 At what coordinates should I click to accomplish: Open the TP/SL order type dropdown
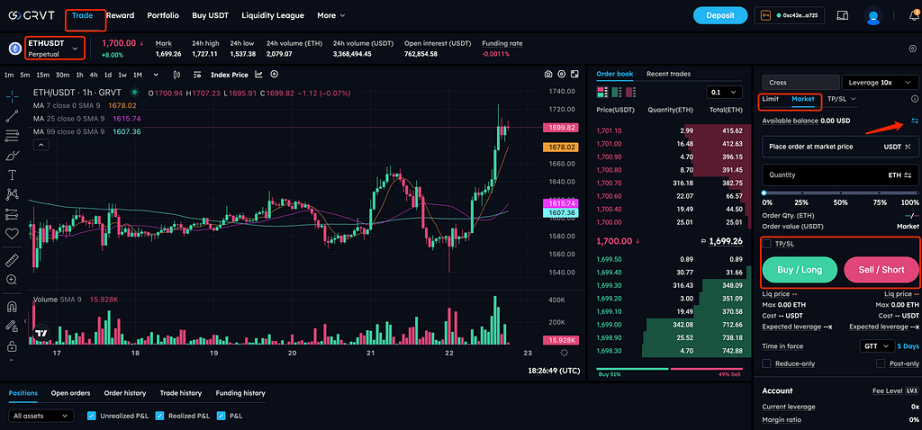841,99
